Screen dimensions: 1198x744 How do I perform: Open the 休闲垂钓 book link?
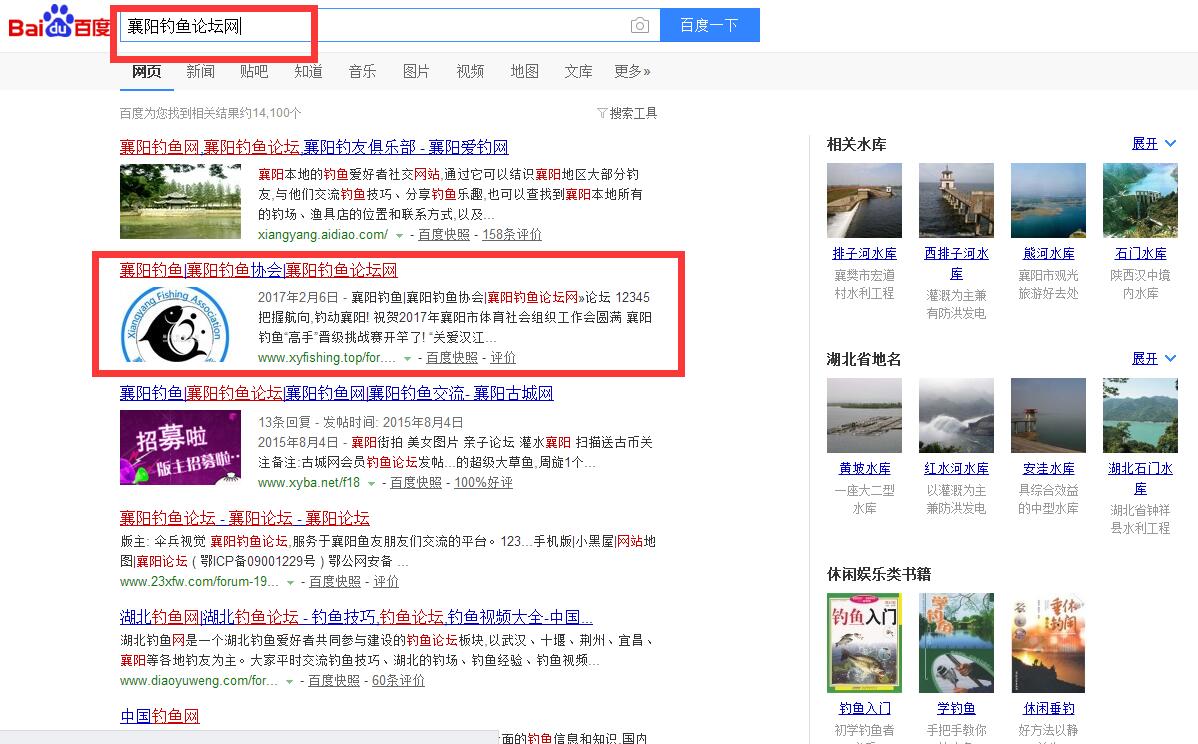[x=1048, y=709]
